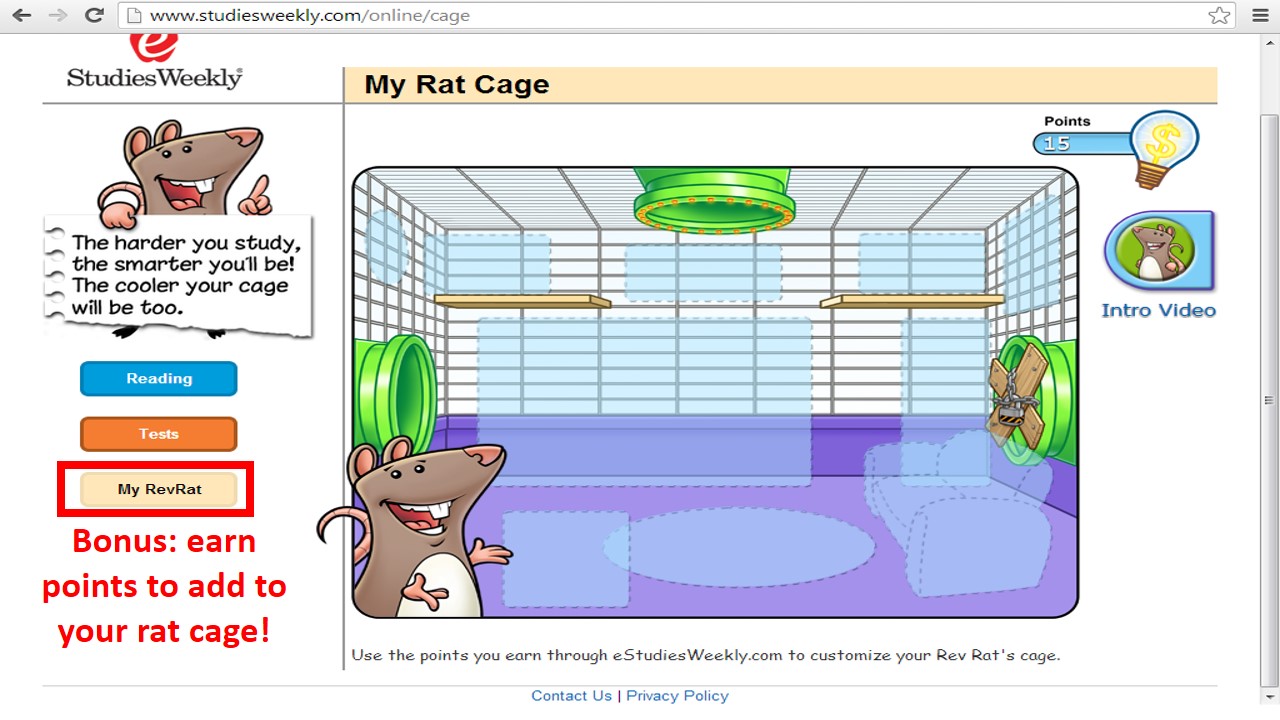Select the large center-wall item placeholder
Viewport: 1280px width, 720px height.
644,402
